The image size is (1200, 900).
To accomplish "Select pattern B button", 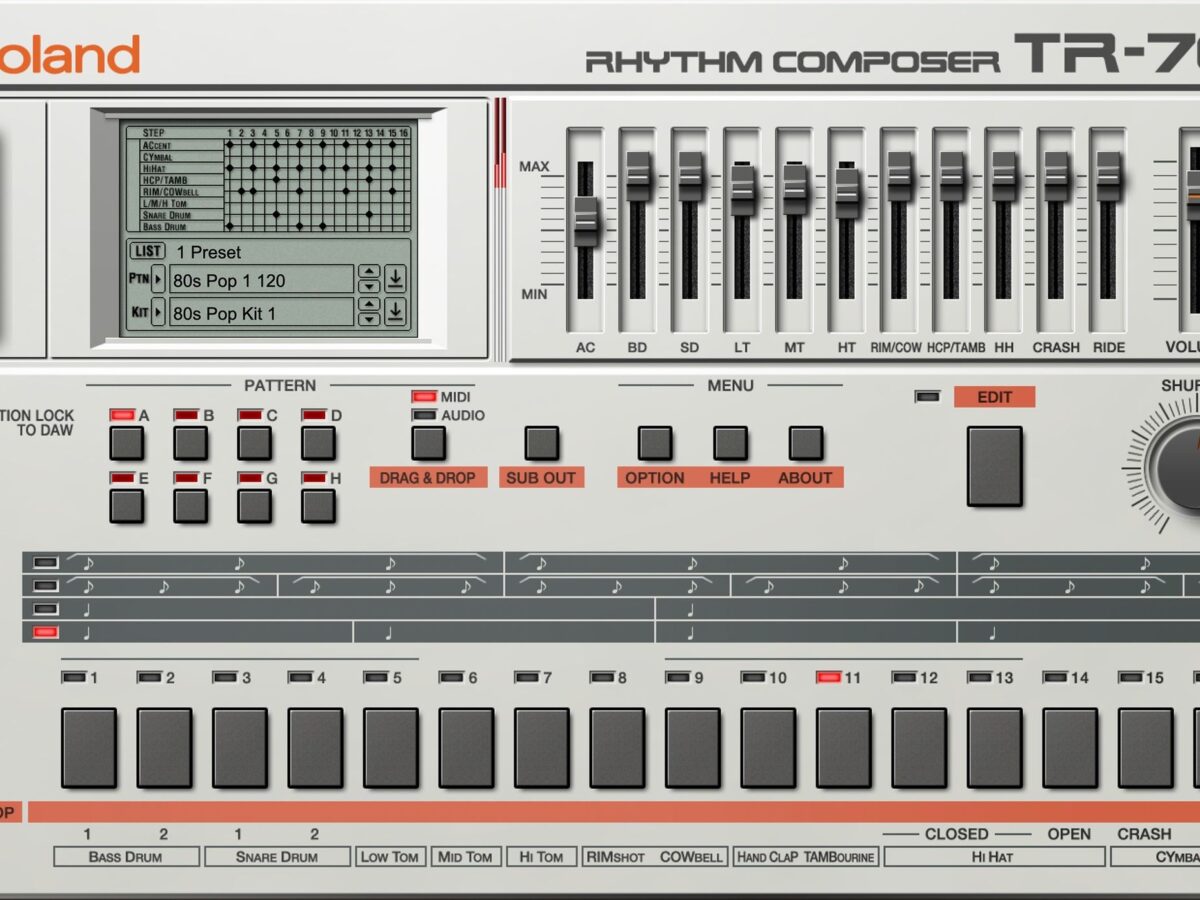I will coord(191,443).
